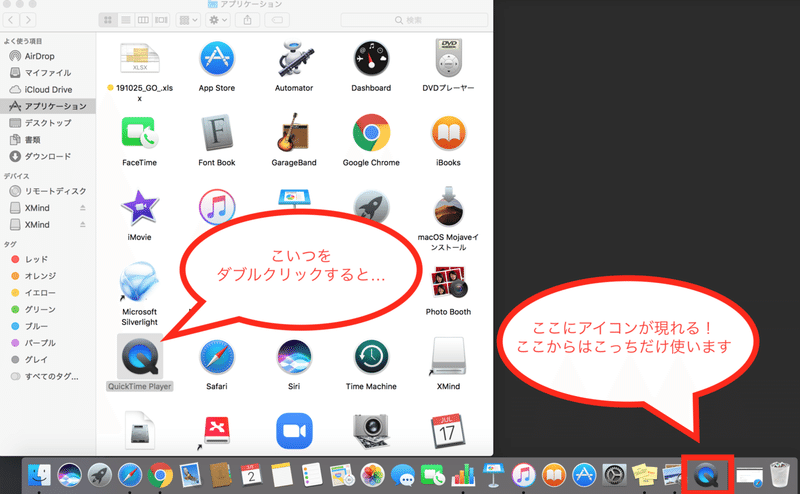Select the ブルー blue tag
The image size is (800, 494).
[x=47, y=326]
